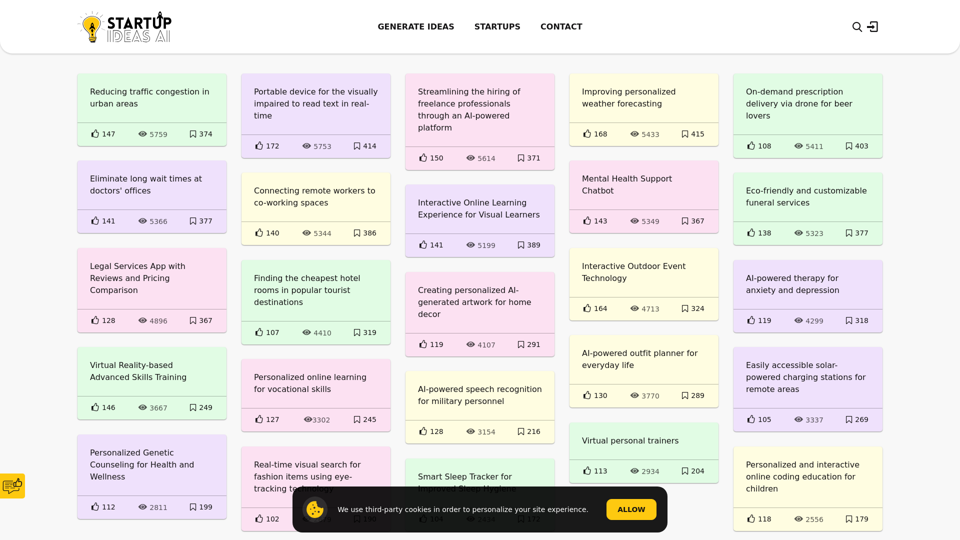Open the Contact menu item

tap(561, 27)
